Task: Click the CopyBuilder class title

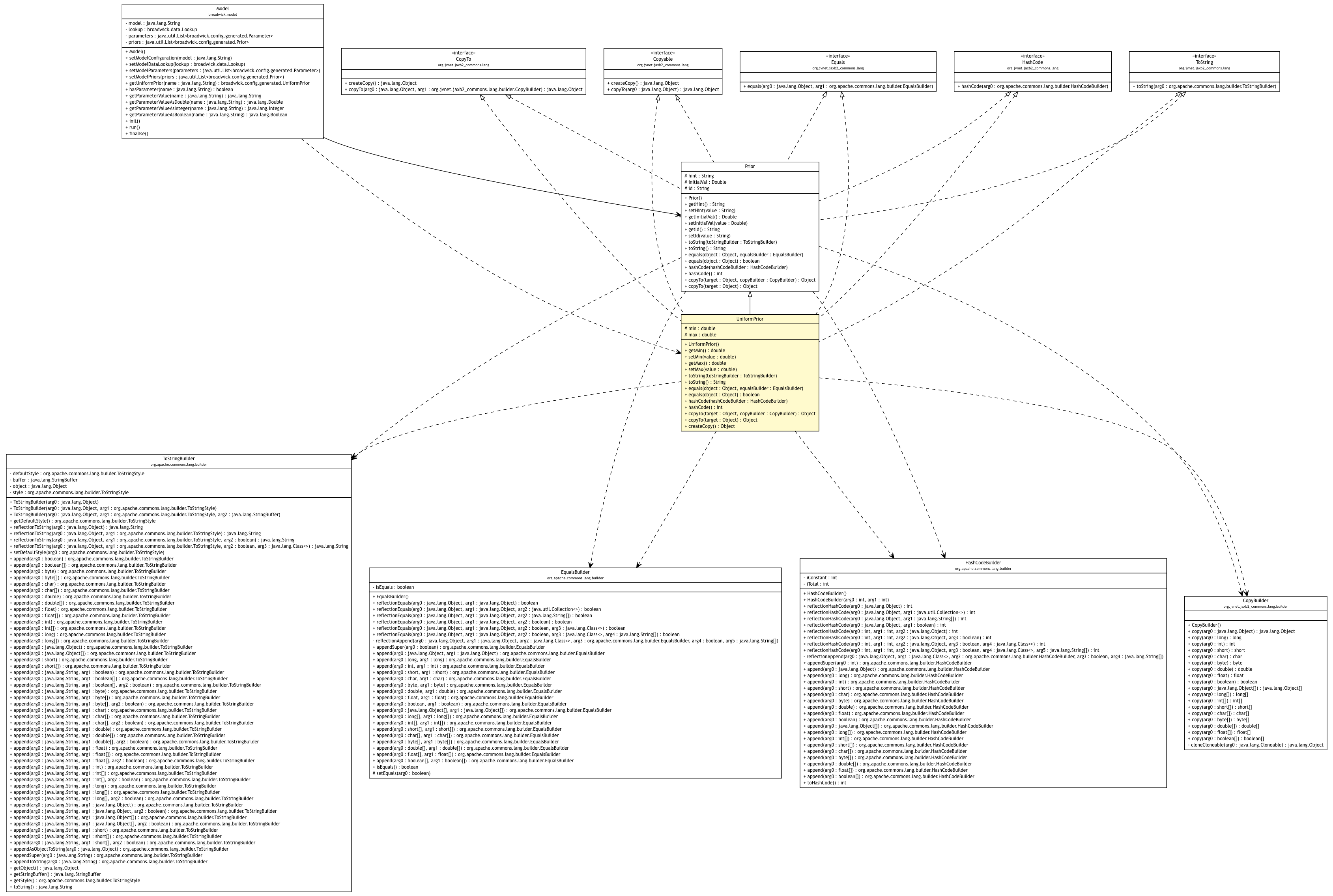Action: pyautogui.click(x=1255, y=601)
